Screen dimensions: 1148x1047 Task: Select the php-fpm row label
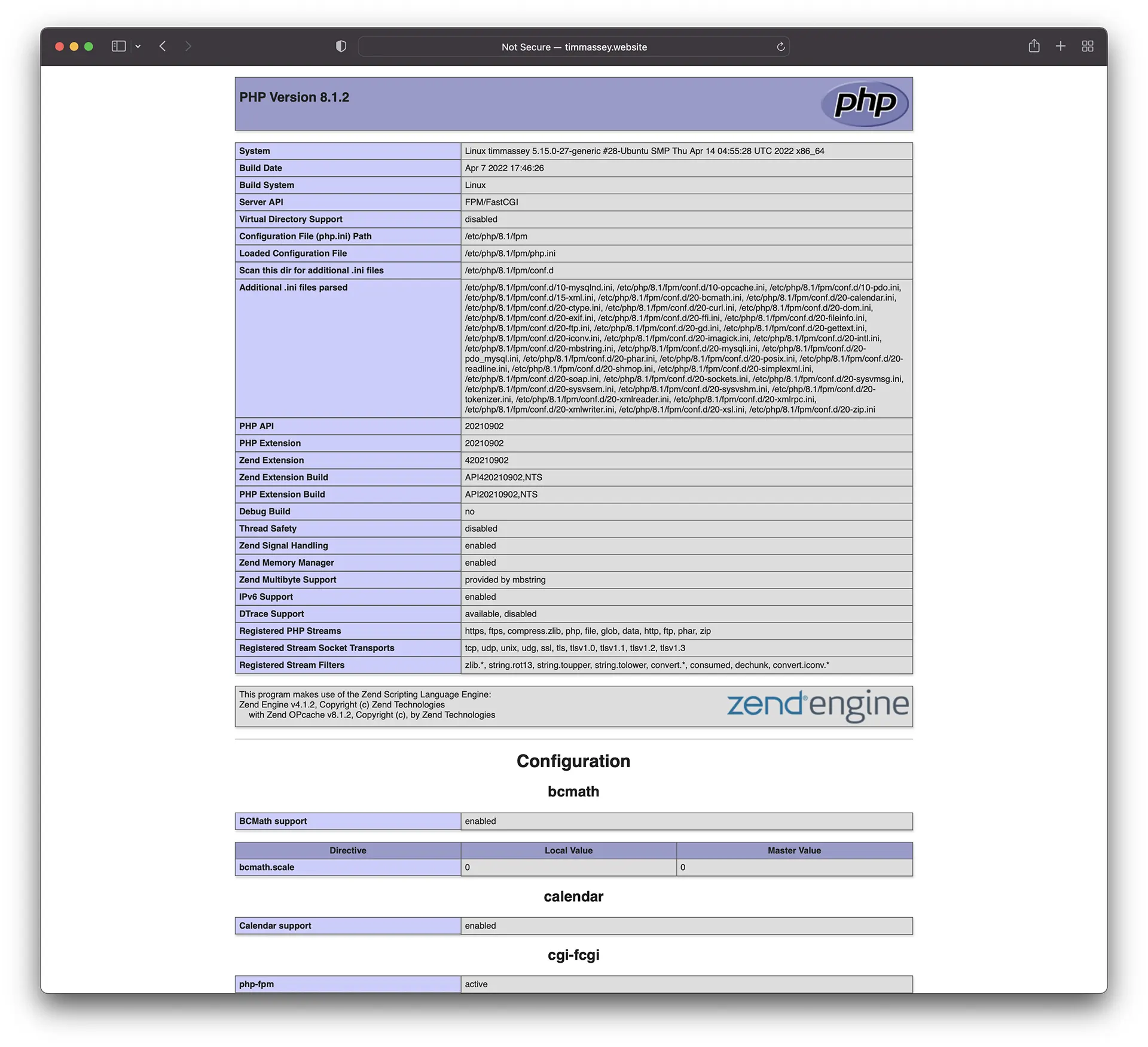(x=257, y=984)
